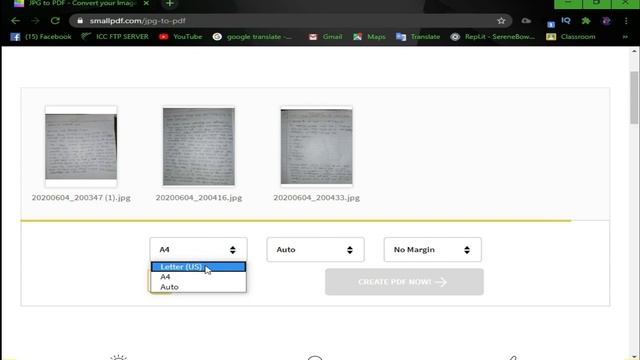Click file name 20200604_200416.jpg
This screenshot has width=640, height=360.
tap(199, 198)
